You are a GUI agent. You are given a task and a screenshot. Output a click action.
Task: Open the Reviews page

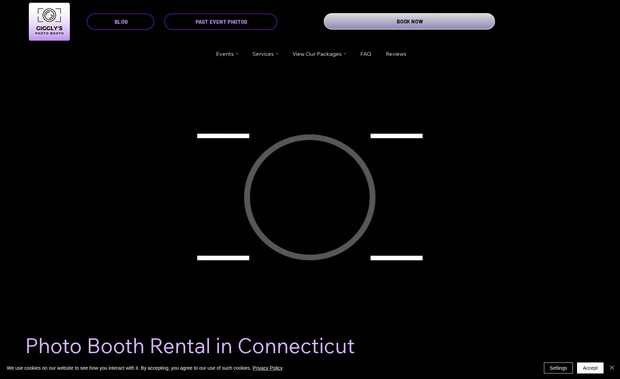coord(396,54)
